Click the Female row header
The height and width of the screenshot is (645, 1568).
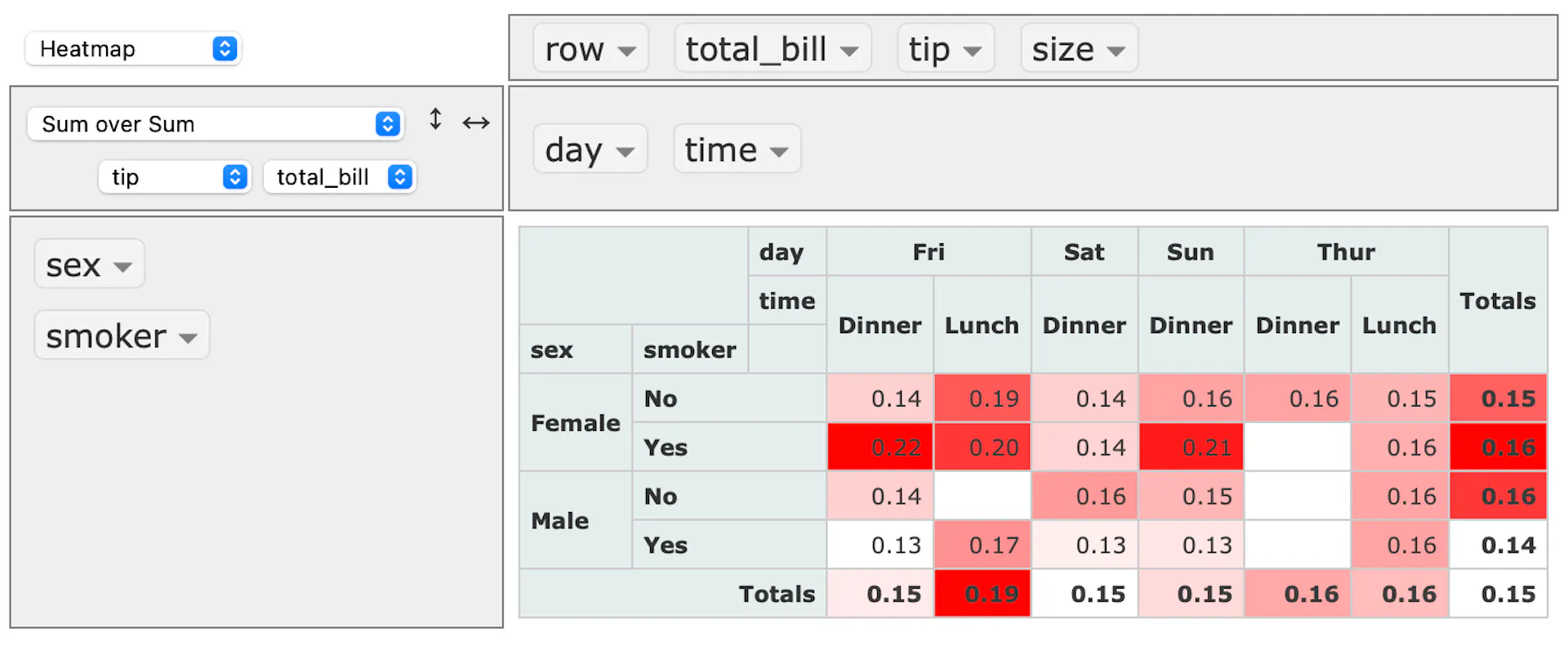(x=575, y=423)
